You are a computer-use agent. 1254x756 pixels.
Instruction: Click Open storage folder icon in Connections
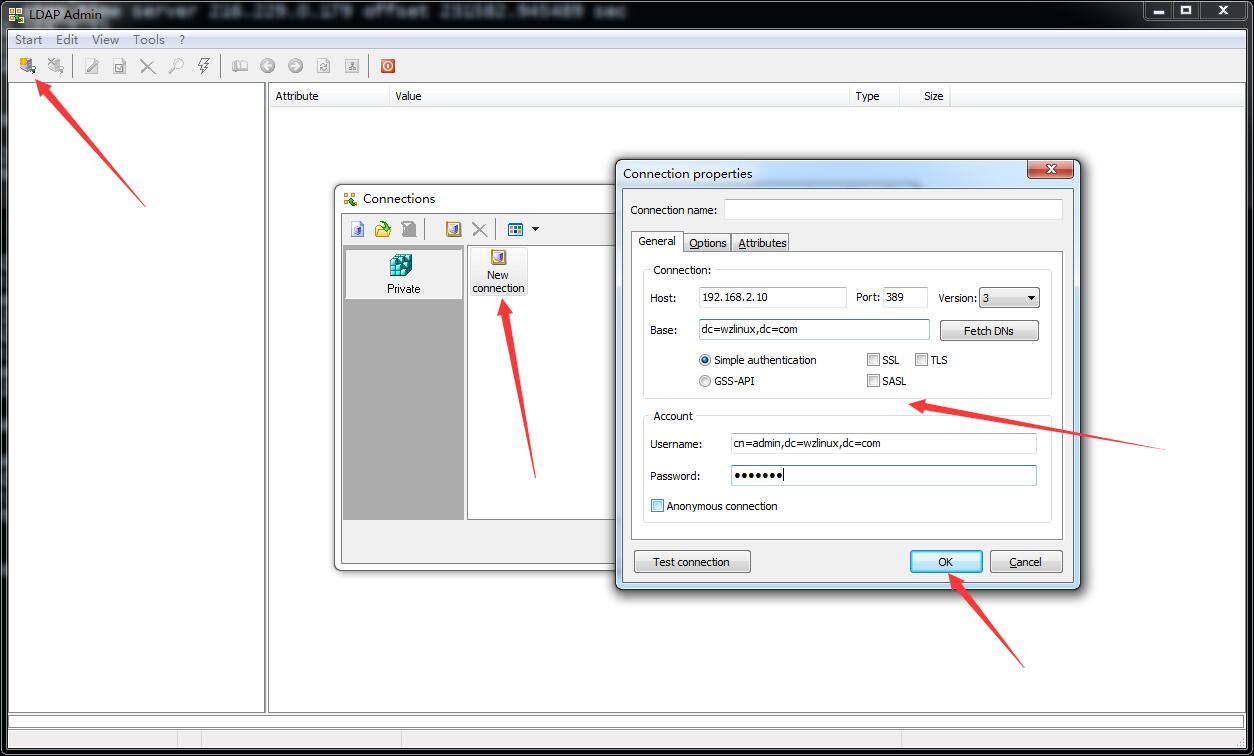[383, 229]
